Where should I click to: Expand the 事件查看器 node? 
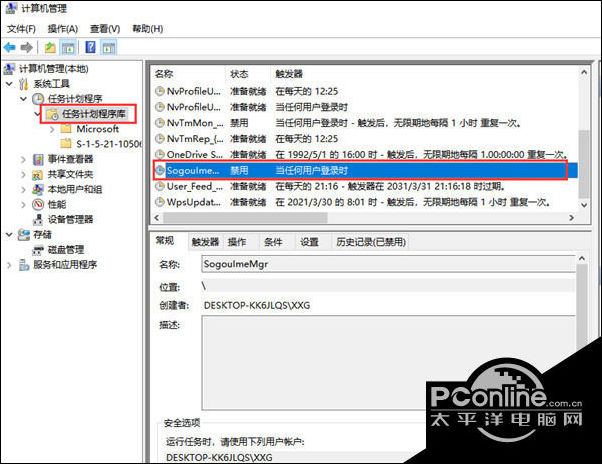pos(23,159)
